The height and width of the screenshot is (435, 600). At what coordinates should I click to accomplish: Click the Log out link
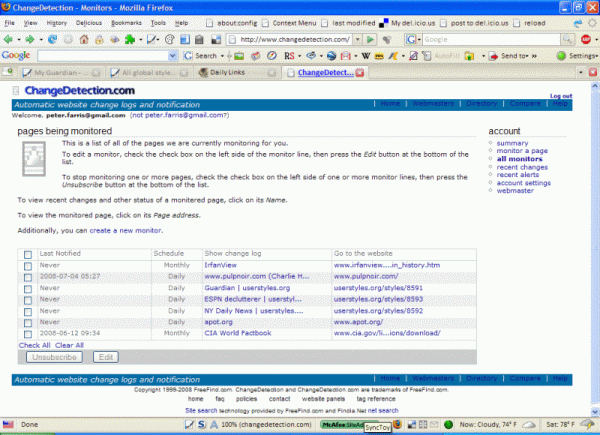(561, 96)
